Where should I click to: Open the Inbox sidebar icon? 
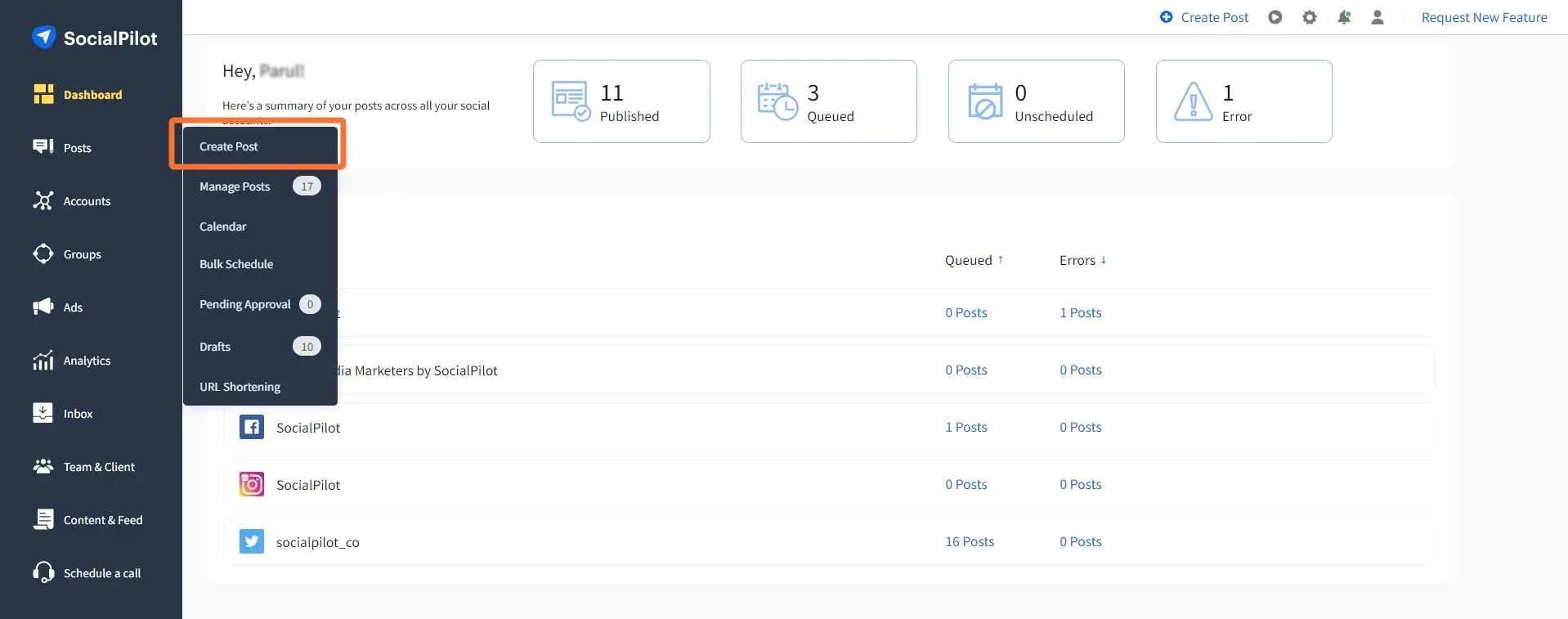[43, 413]
